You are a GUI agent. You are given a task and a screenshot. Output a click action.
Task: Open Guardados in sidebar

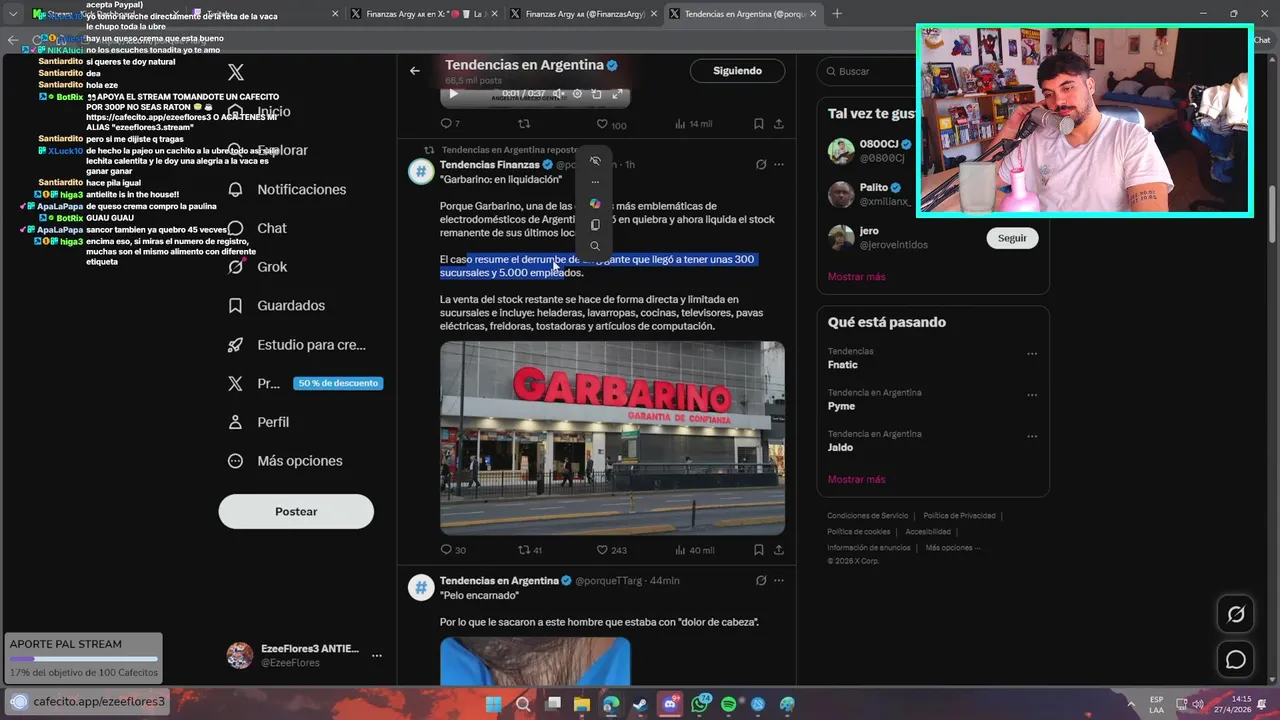(276, 305)
